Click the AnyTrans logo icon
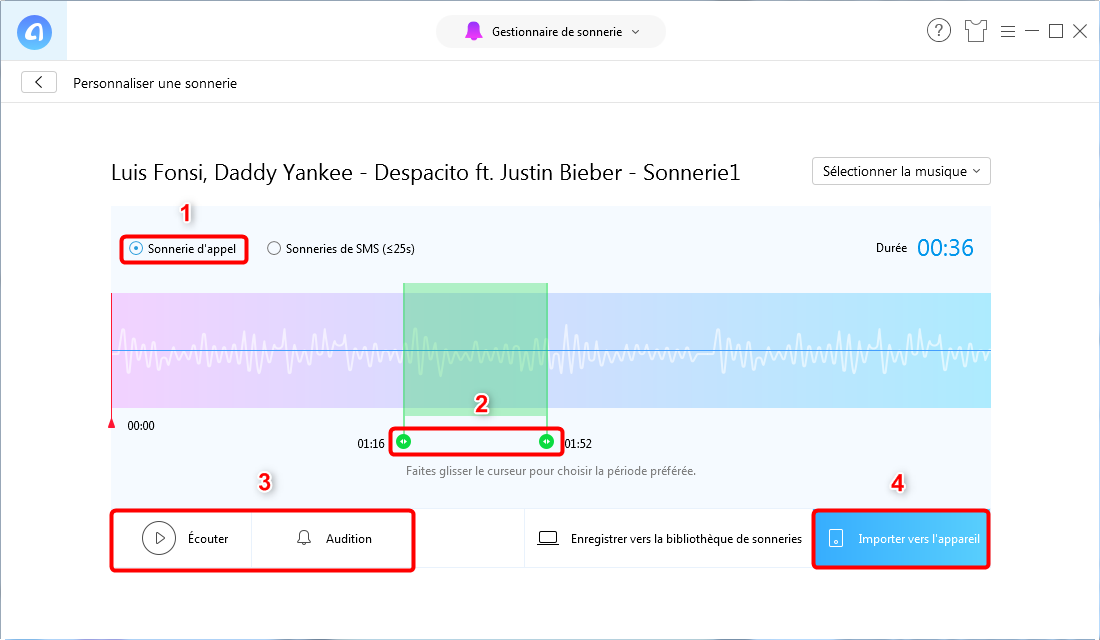Image resolution: width=1100 pixels, height=640 pixels. 34,32
